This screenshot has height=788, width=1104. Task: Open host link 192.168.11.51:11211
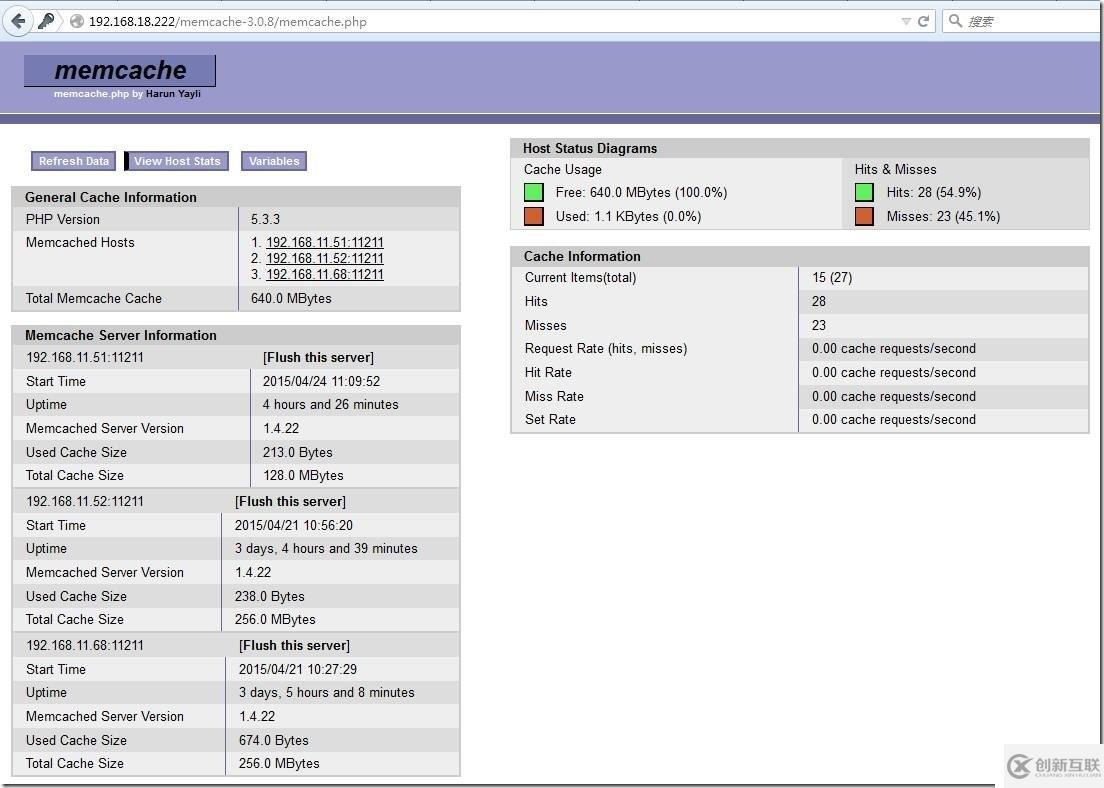(x=325, y=242)
